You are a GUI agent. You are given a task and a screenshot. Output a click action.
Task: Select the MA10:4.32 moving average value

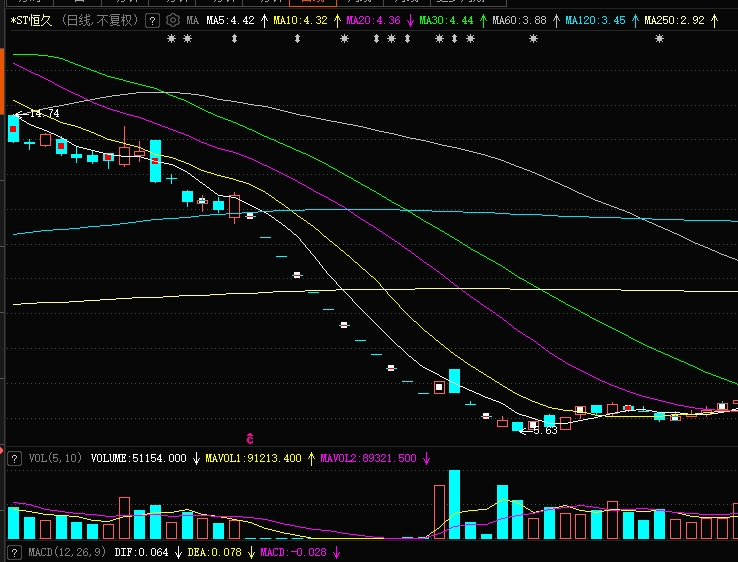[300, 21]
